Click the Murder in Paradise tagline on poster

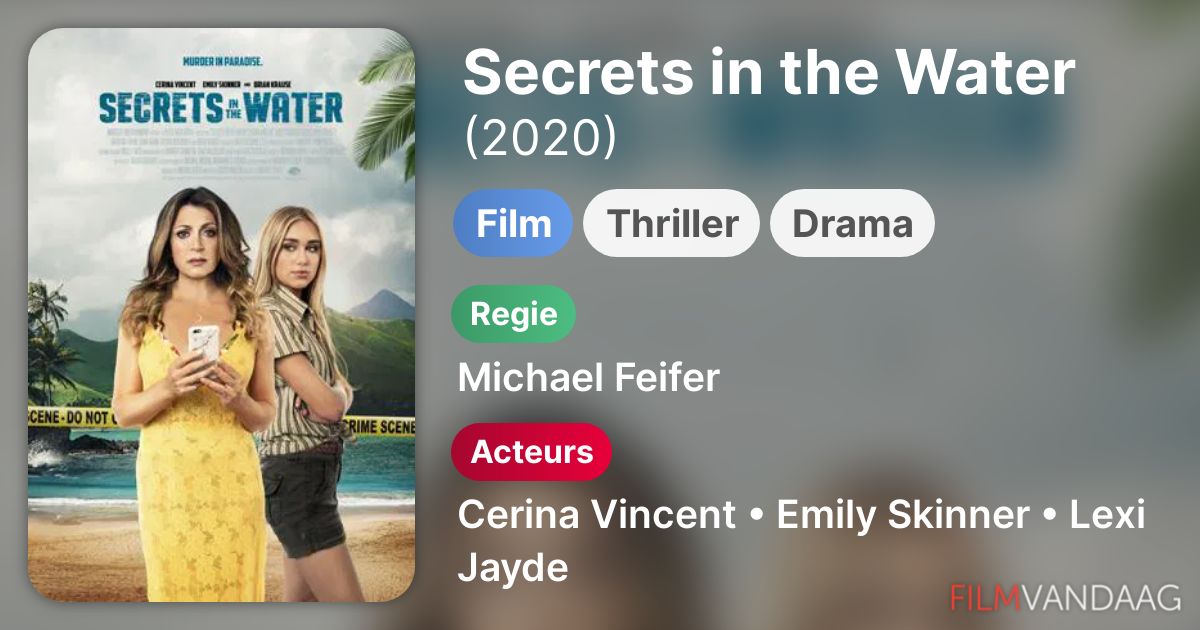coord(220,59)
